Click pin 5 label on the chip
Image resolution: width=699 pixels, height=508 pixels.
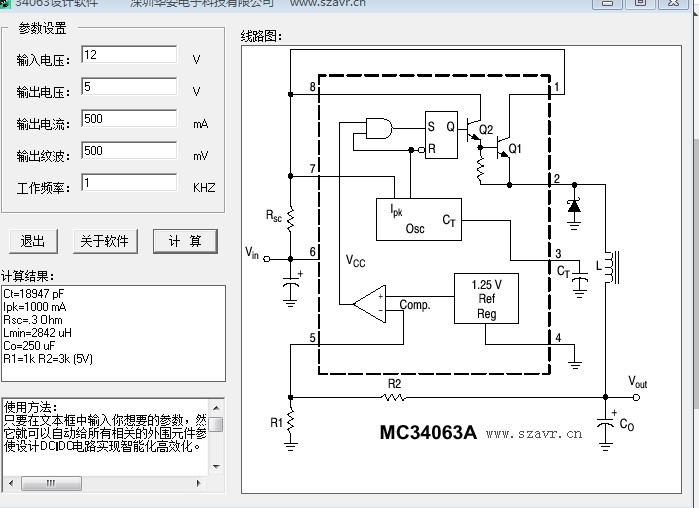click(313, 338)
